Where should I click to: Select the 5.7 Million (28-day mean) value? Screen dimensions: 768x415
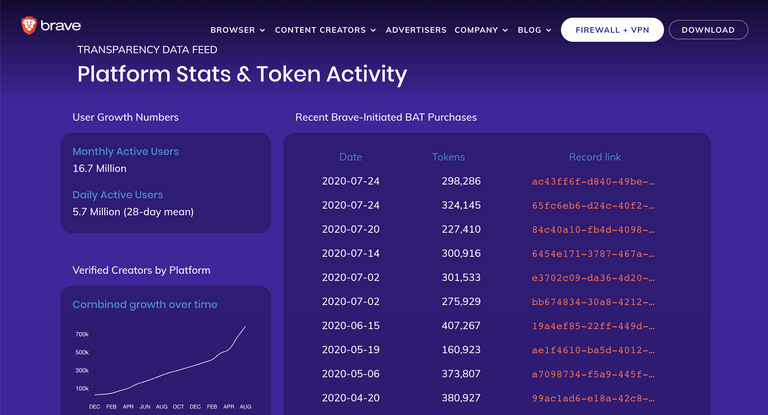point(133,212)
